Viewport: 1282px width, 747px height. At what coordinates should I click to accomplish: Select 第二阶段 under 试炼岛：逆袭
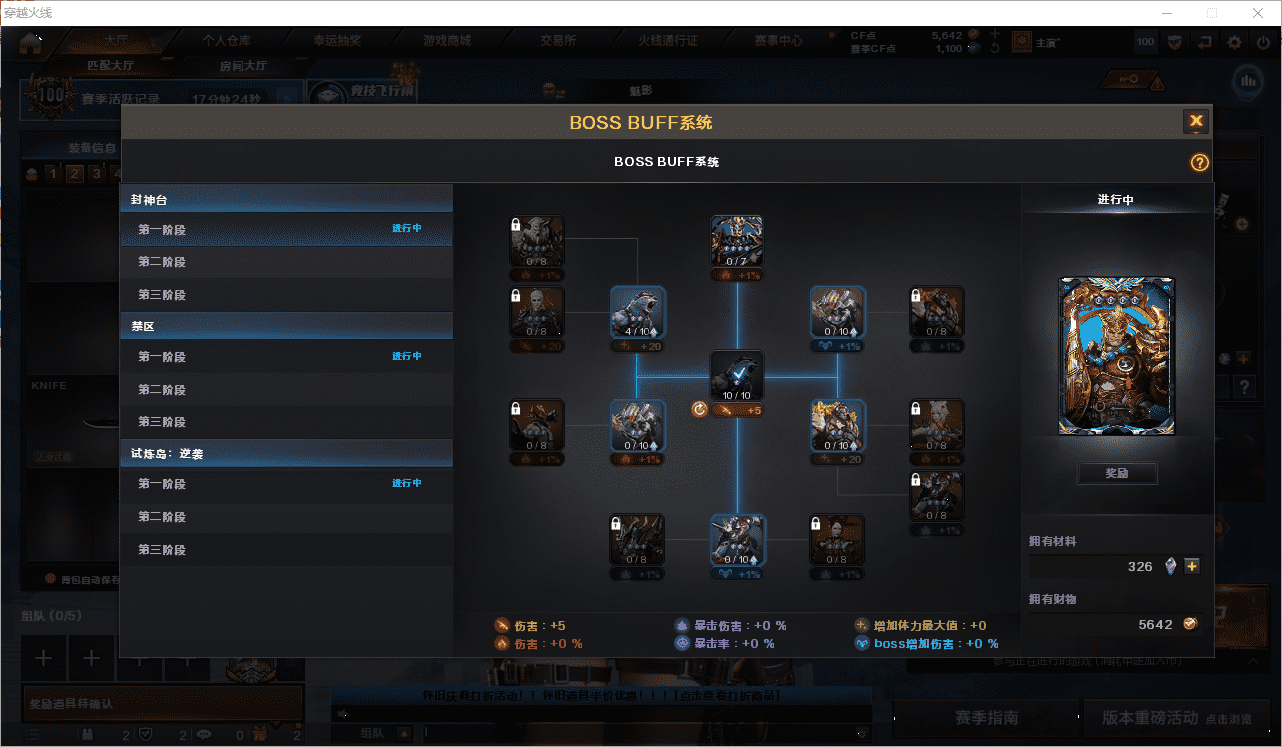pyautogui.click(x=286, y=517)
